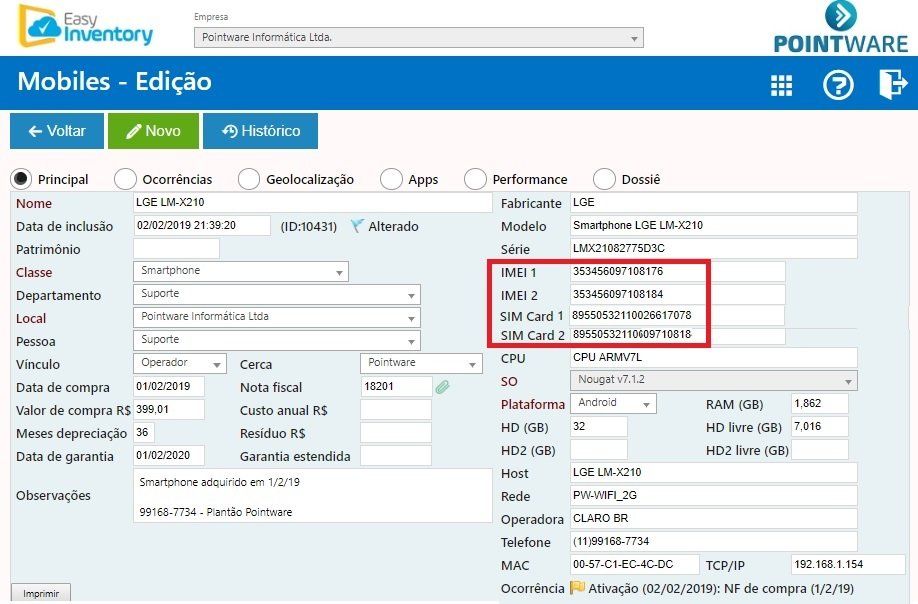Click the SIM Card 2 field

(677, 335)
